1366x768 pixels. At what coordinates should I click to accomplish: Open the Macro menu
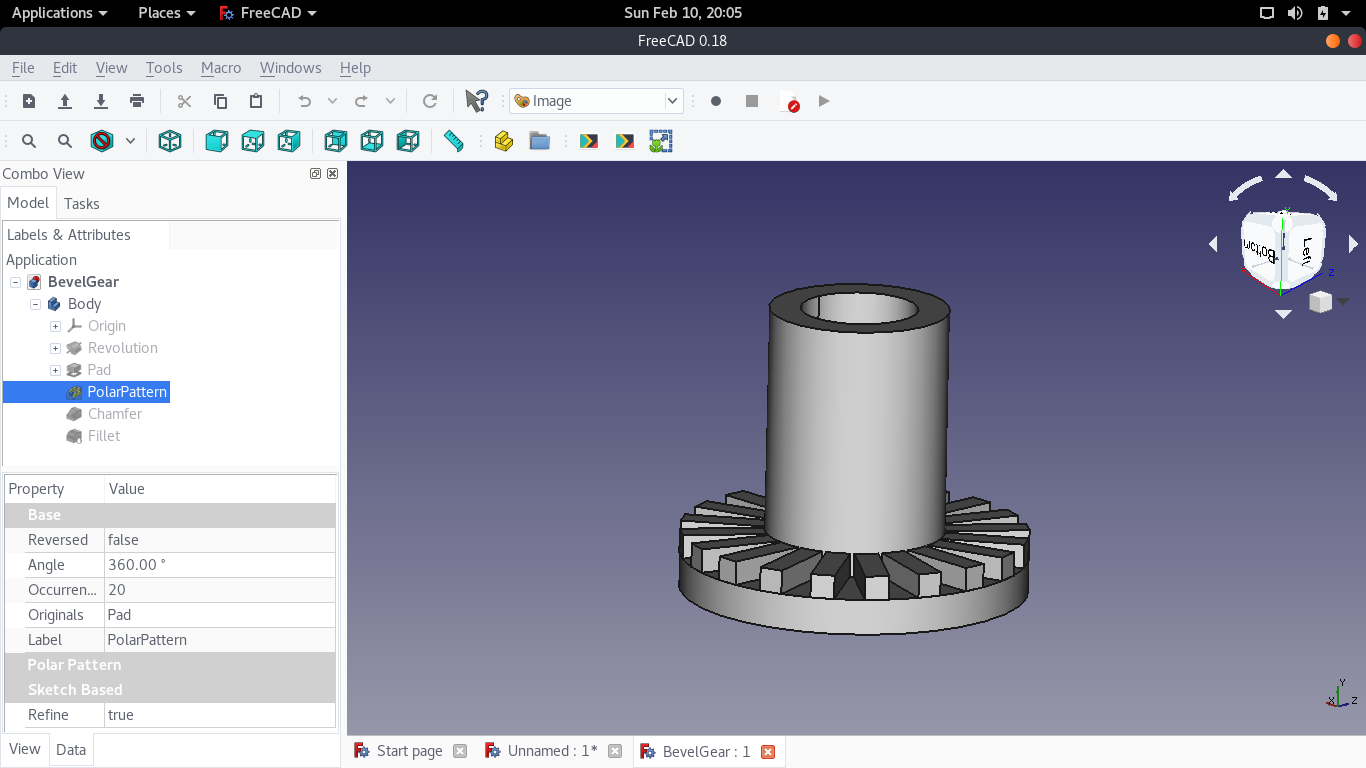click(x=221, y=68)
